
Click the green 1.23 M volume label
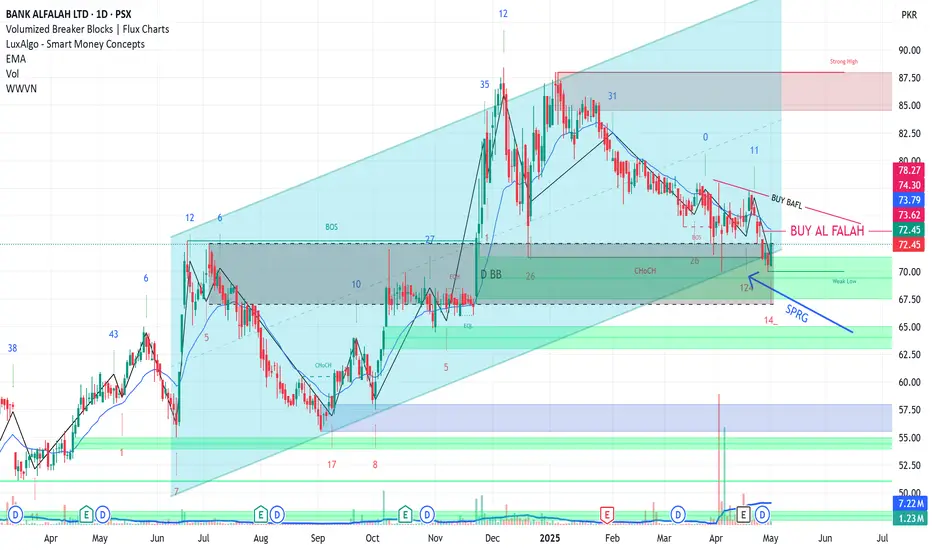[911, 518]
